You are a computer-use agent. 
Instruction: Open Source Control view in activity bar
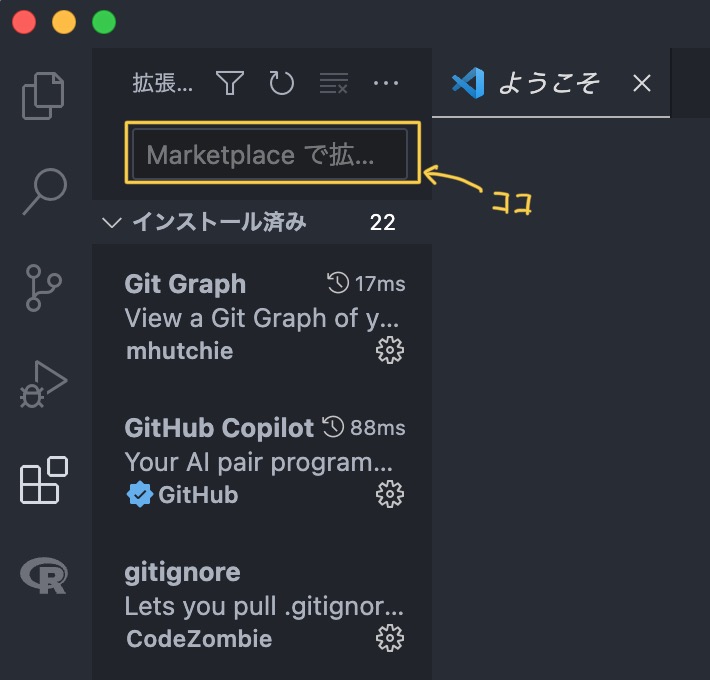click(44, 287)
